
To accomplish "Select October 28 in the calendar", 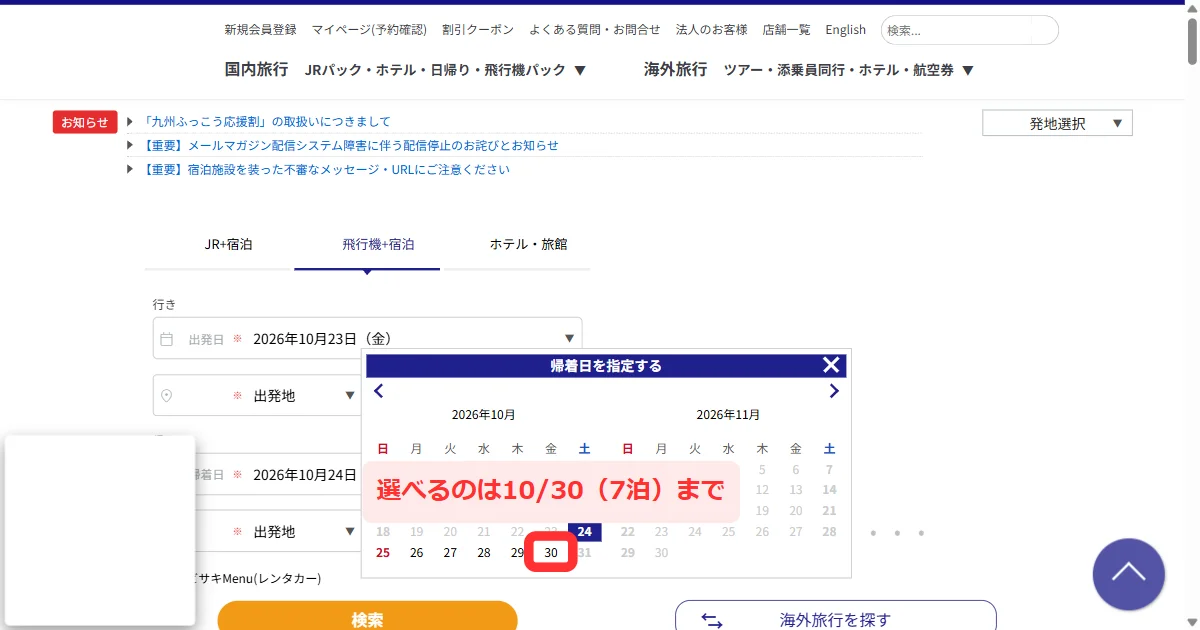I will (x=484, y=552).
